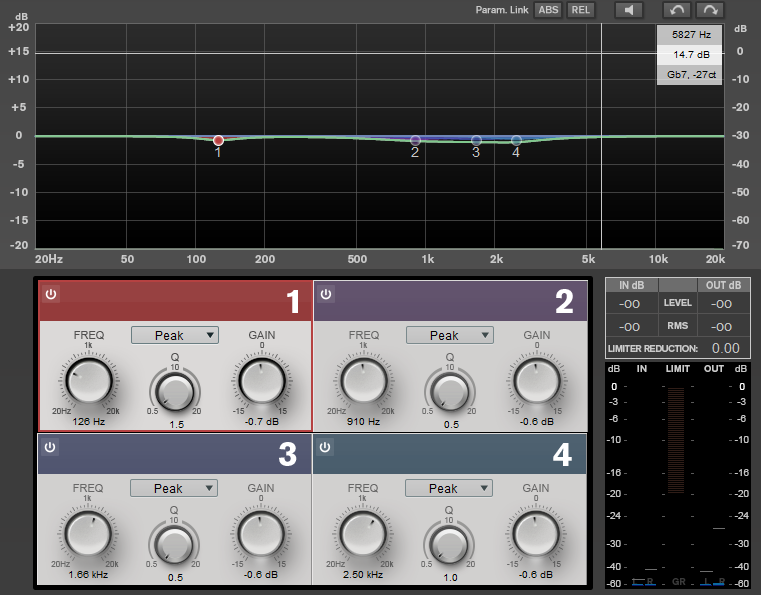
Task: Enable REL parameter link mode
Action: pos(580,10)
